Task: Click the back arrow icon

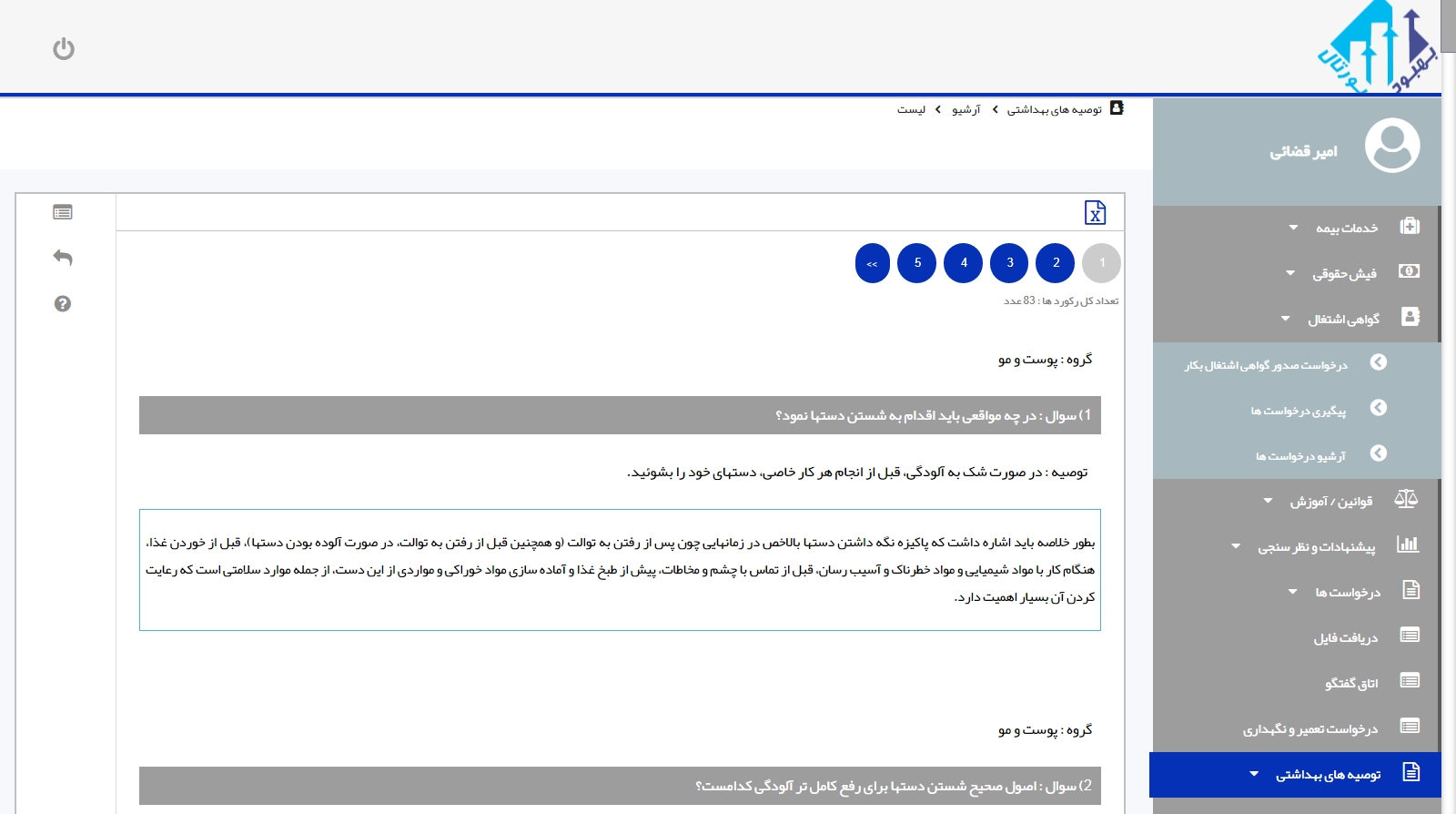Action: (x=63, y=258)
